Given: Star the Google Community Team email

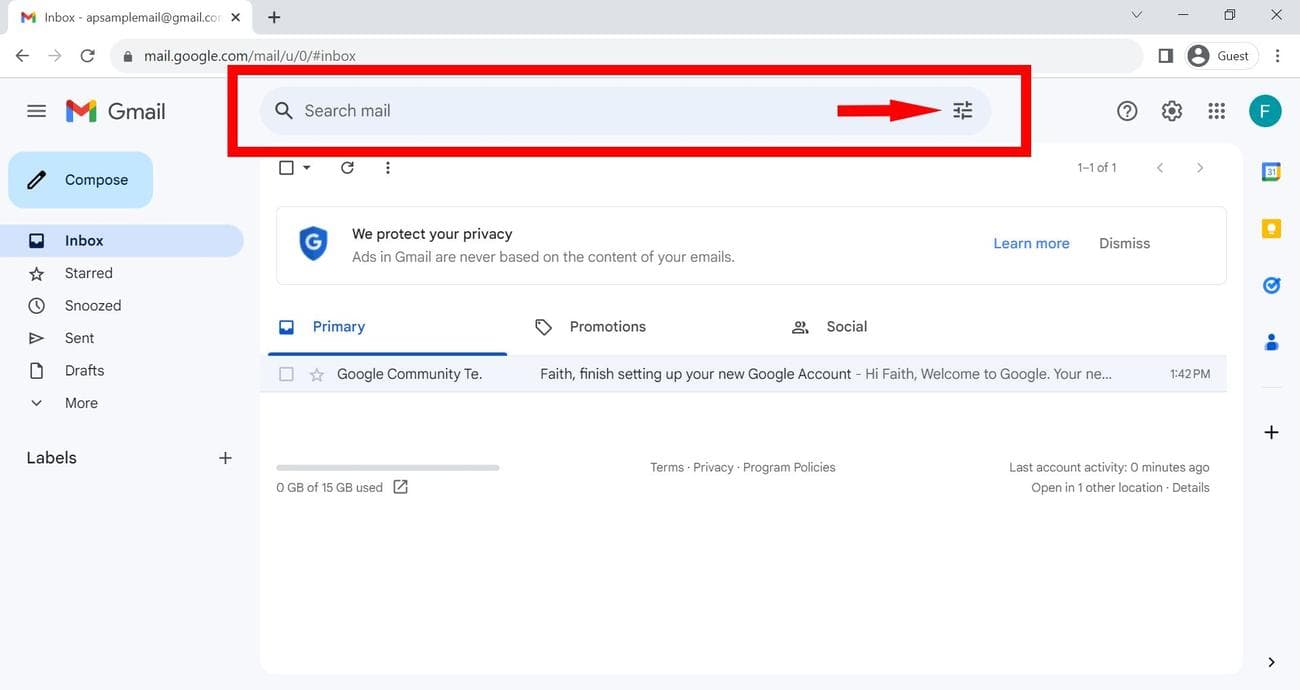Looking at the screenshot, I should 316,373.
